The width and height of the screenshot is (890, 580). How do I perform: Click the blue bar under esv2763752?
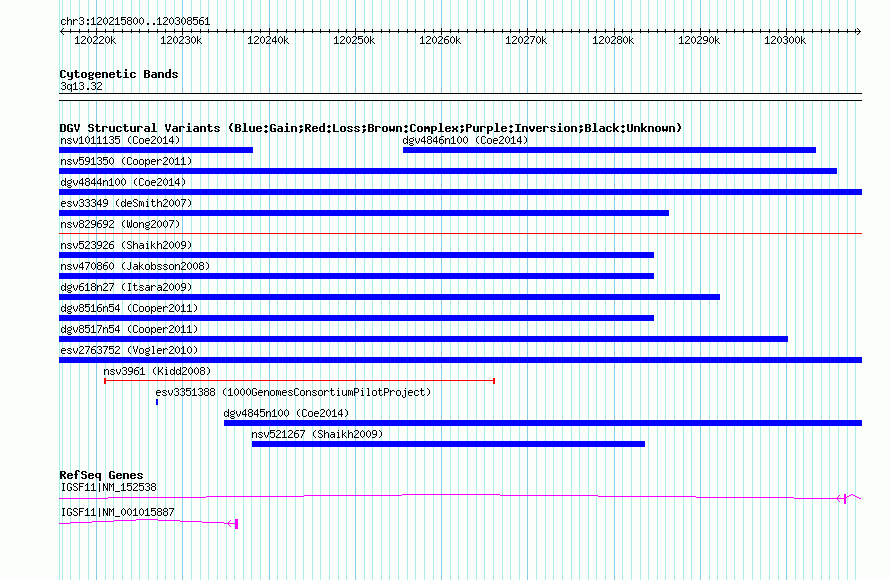460,360
